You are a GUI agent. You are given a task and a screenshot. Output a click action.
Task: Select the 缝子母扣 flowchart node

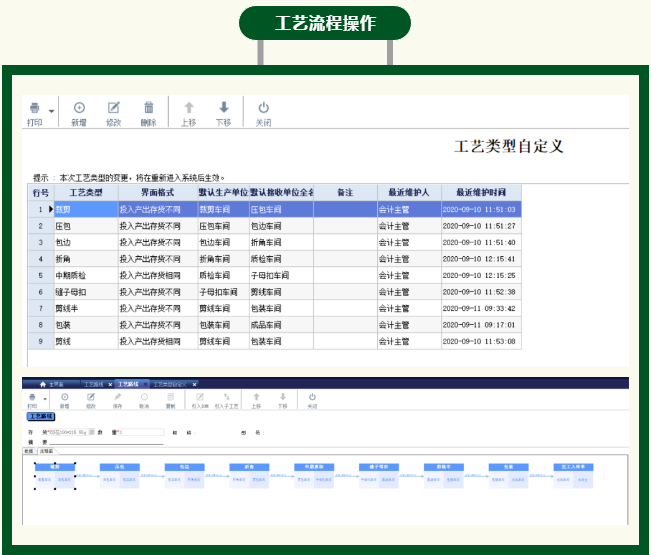379,475
